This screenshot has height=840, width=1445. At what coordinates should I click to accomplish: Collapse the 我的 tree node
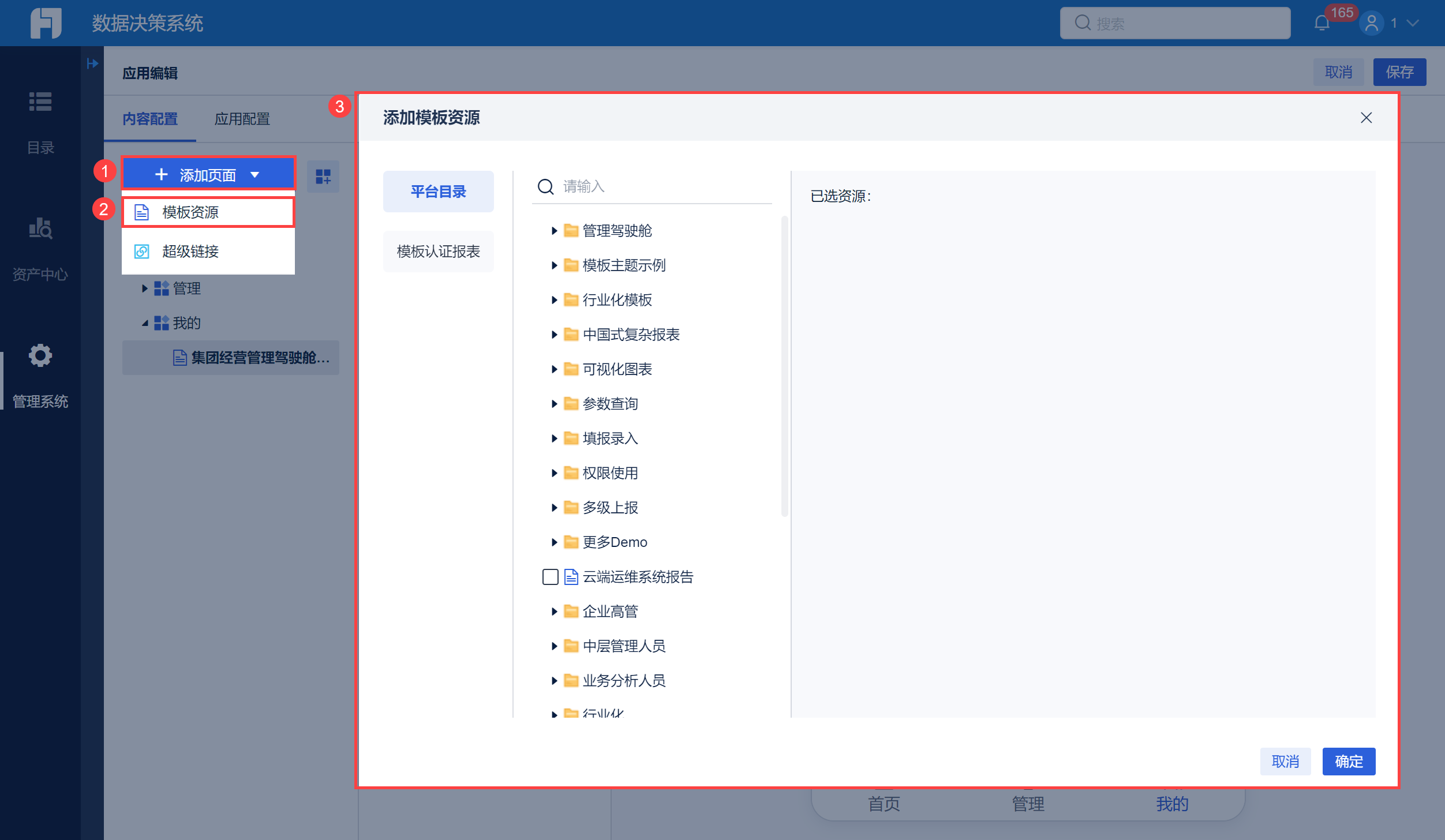[145, 323]
